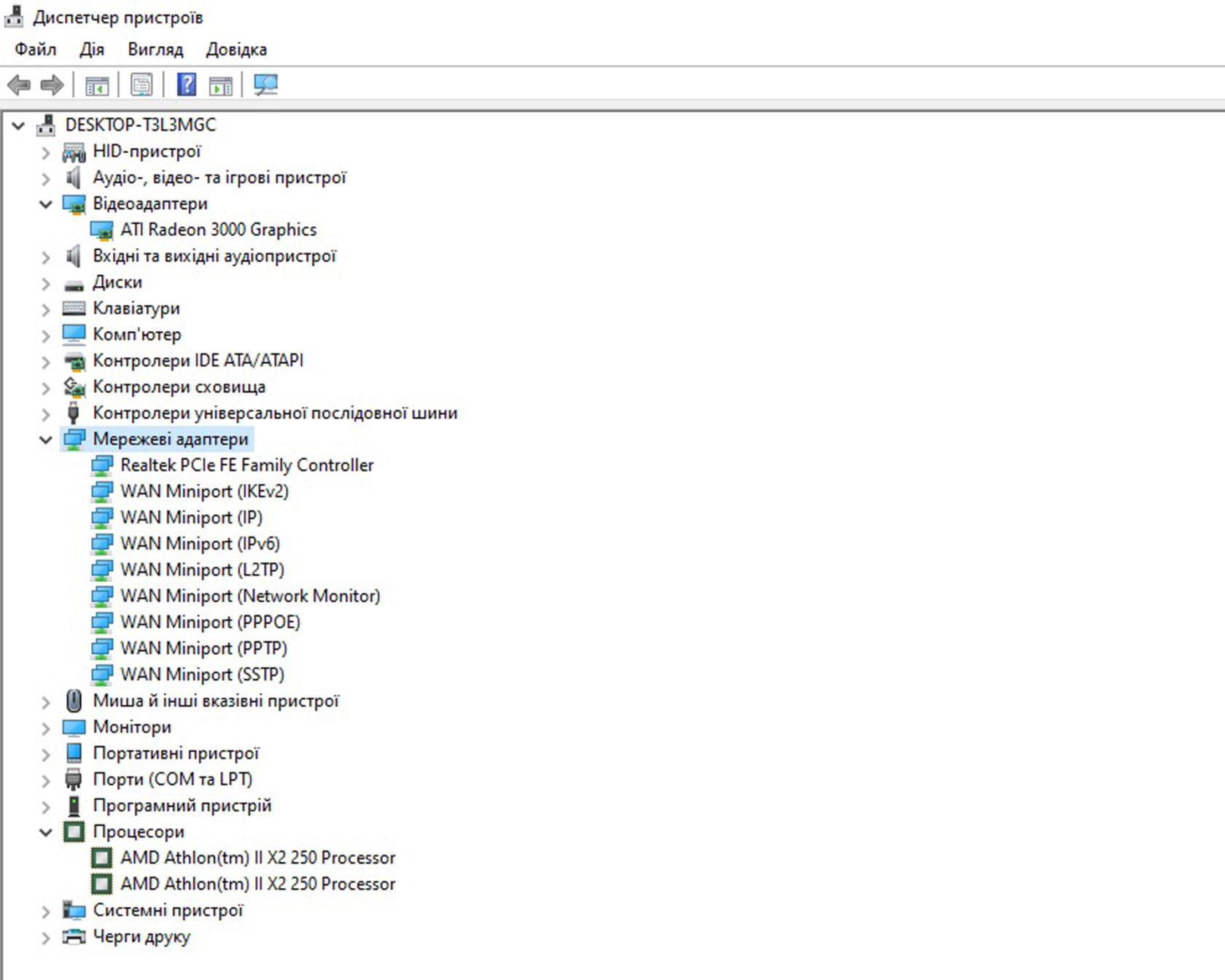
Task: Click the HID-пристрої device icon
Action: click(x=74, y=152)
